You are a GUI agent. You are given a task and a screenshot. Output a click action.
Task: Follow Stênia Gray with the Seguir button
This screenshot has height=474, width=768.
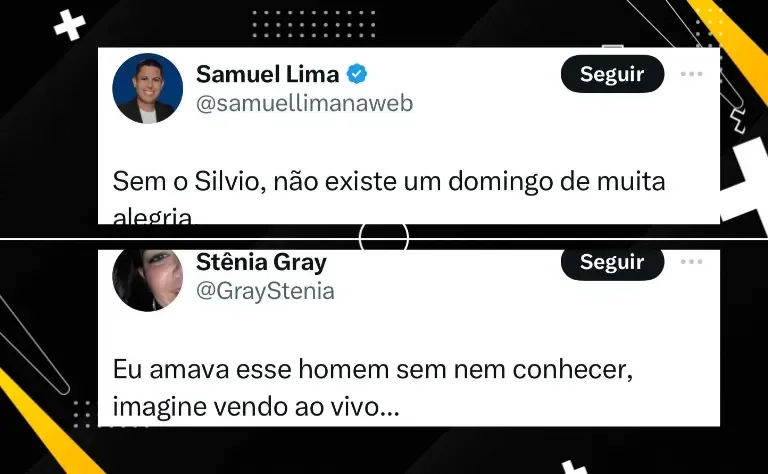612,263
